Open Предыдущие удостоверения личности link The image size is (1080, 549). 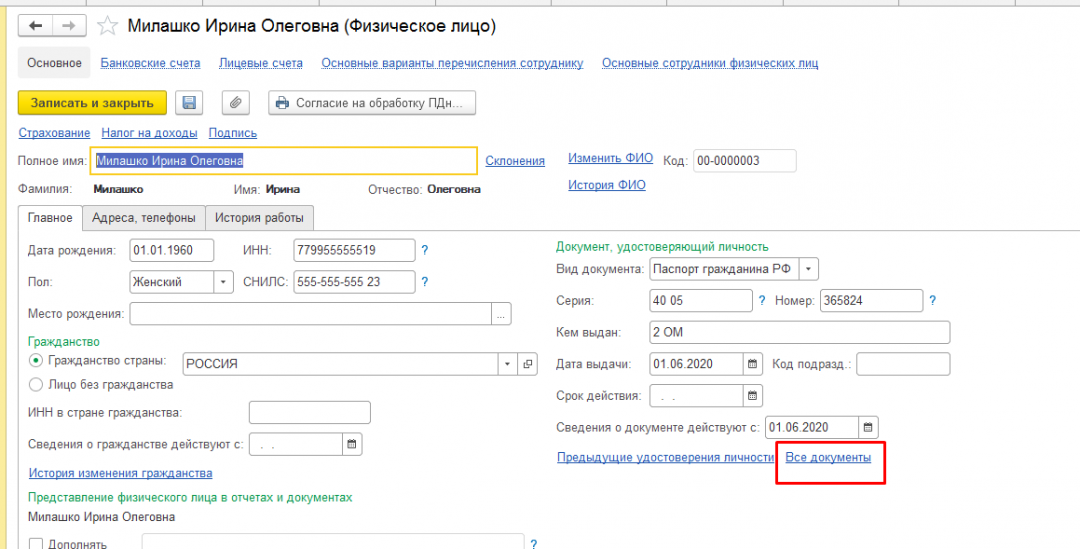[663, 457]
